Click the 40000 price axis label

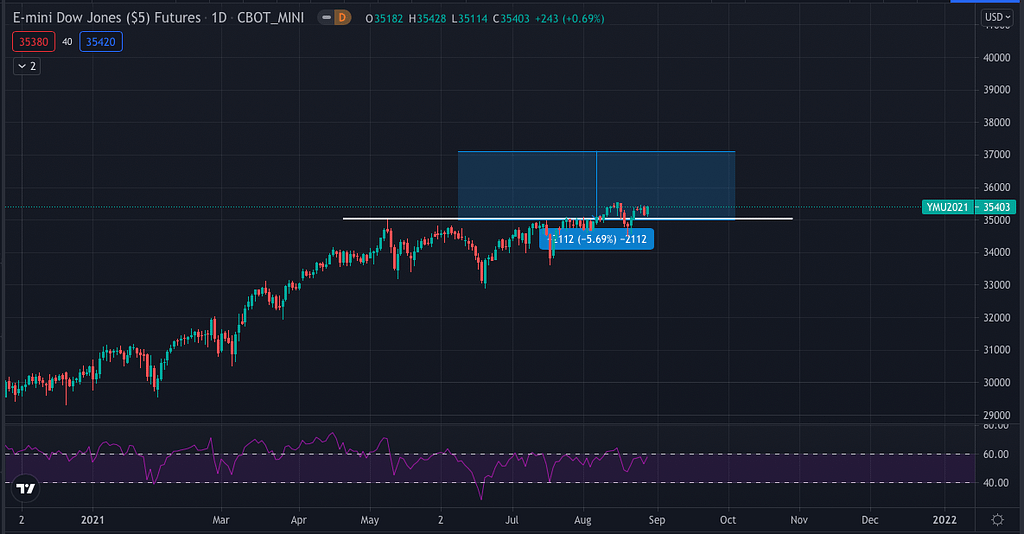[997, 57]
